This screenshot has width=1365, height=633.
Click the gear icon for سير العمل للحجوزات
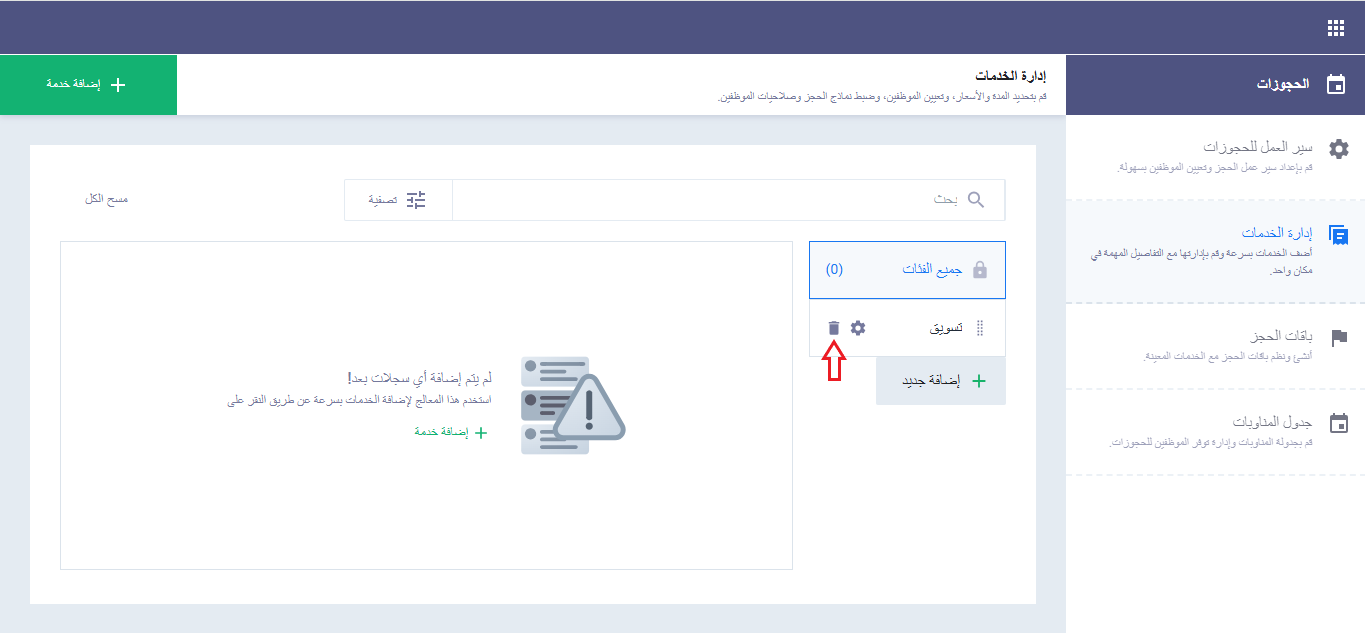coord(1338,149)
